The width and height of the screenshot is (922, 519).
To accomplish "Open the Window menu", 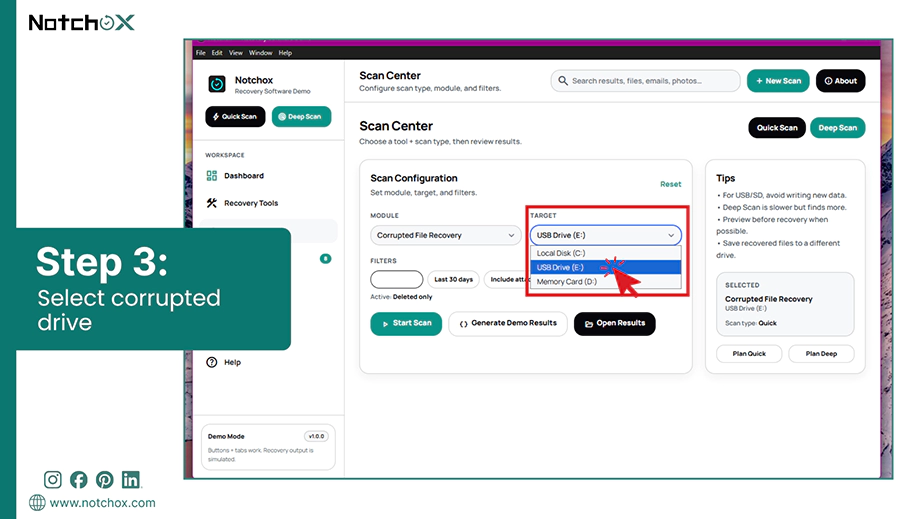I will (x=260, y=53).
